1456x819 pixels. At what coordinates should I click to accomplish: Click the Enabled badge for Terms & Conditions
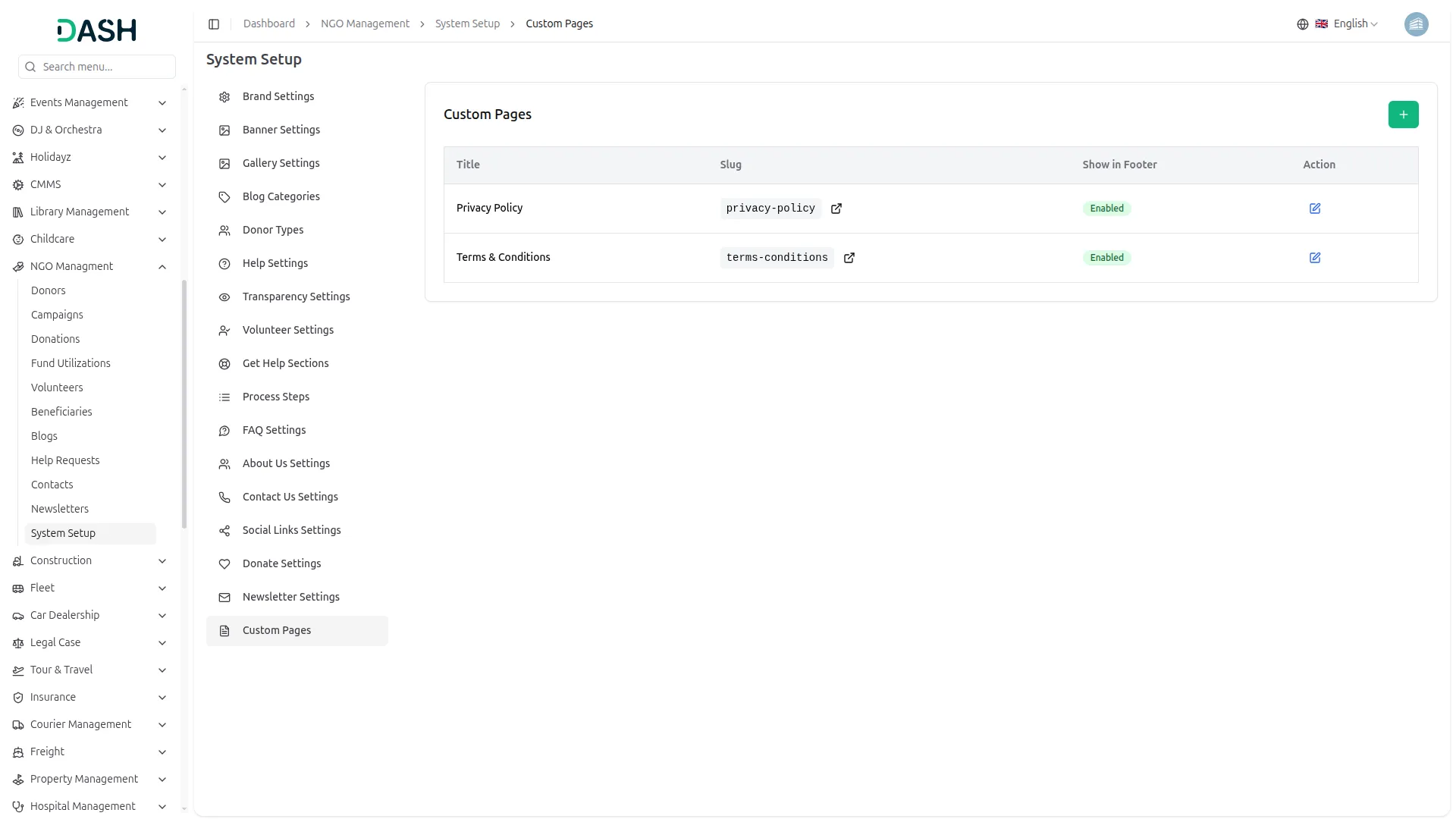coord(1106,258)
